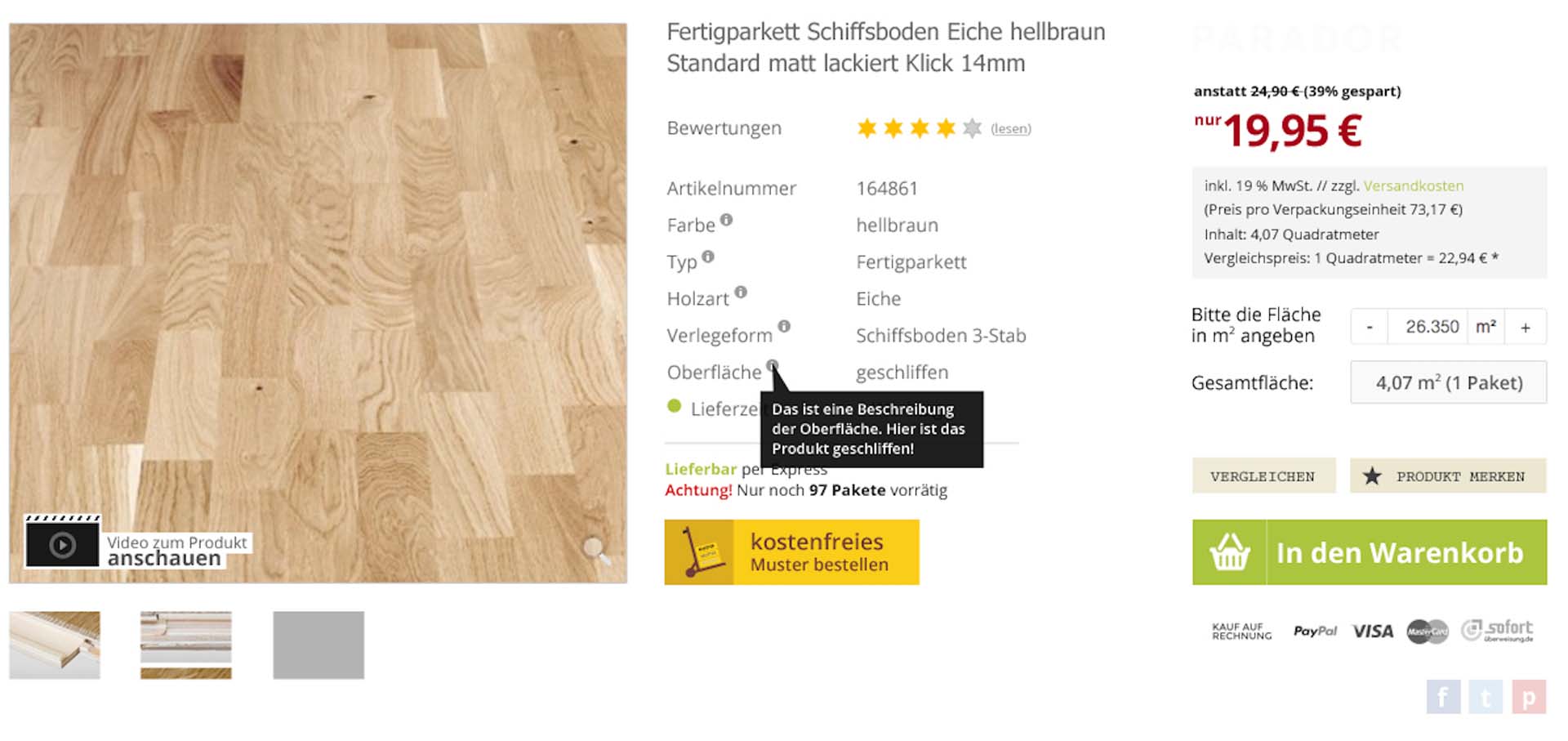Click the info icon beside Holzart

pos(741,292)
